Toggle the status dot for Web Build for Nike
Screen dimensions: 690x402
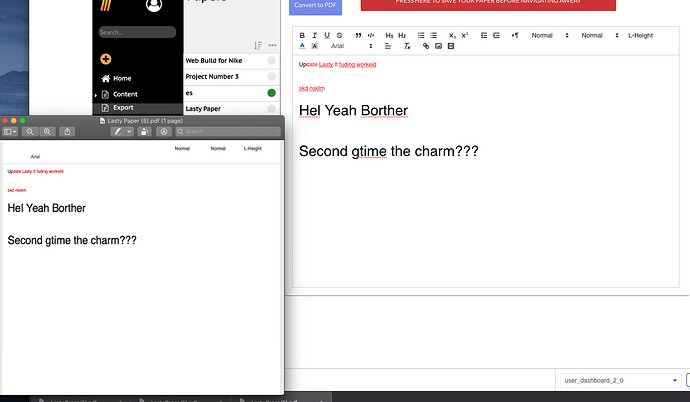(x=272, y=61)
